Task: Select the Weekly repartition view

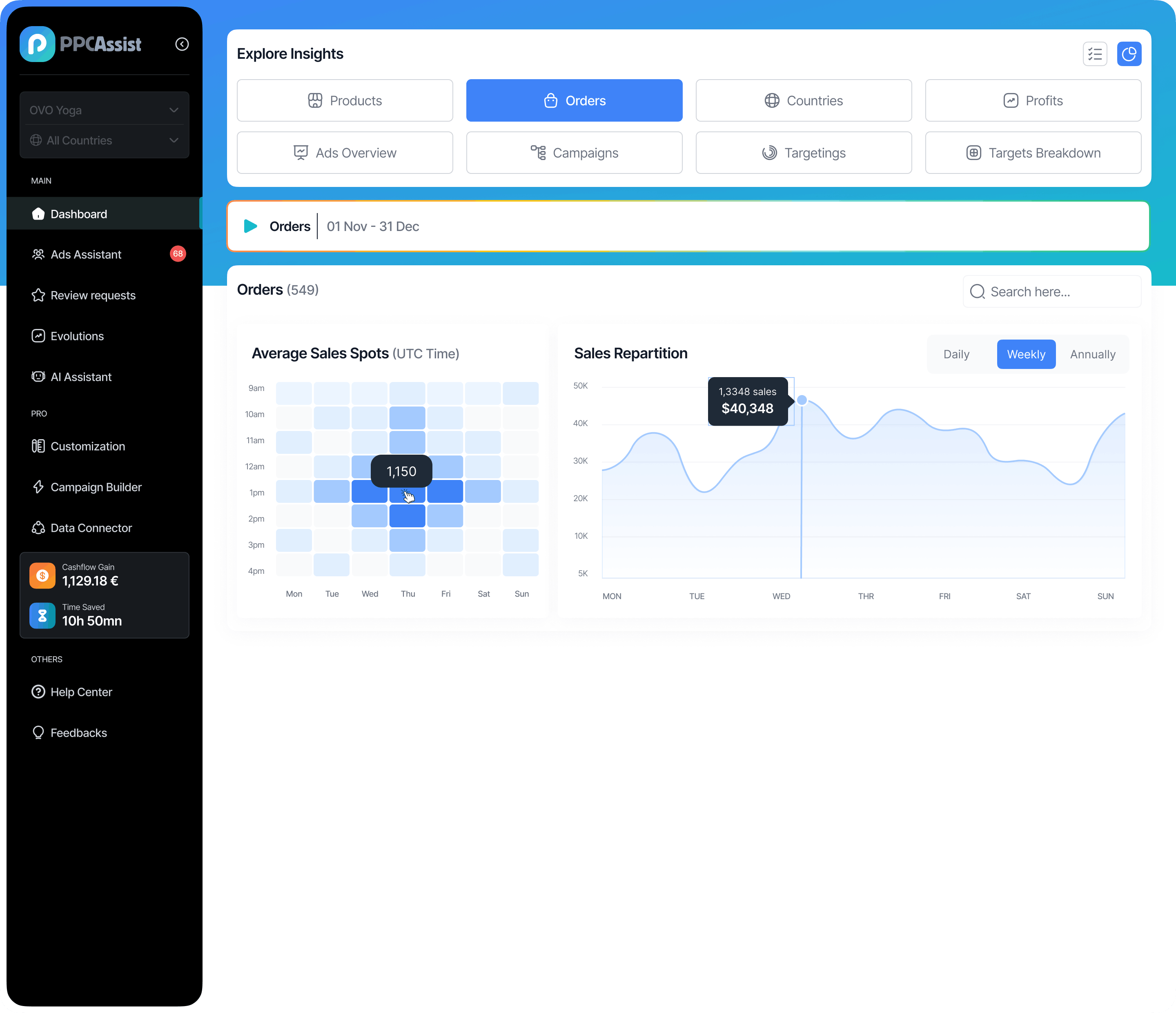Action: coord(1026,355)
